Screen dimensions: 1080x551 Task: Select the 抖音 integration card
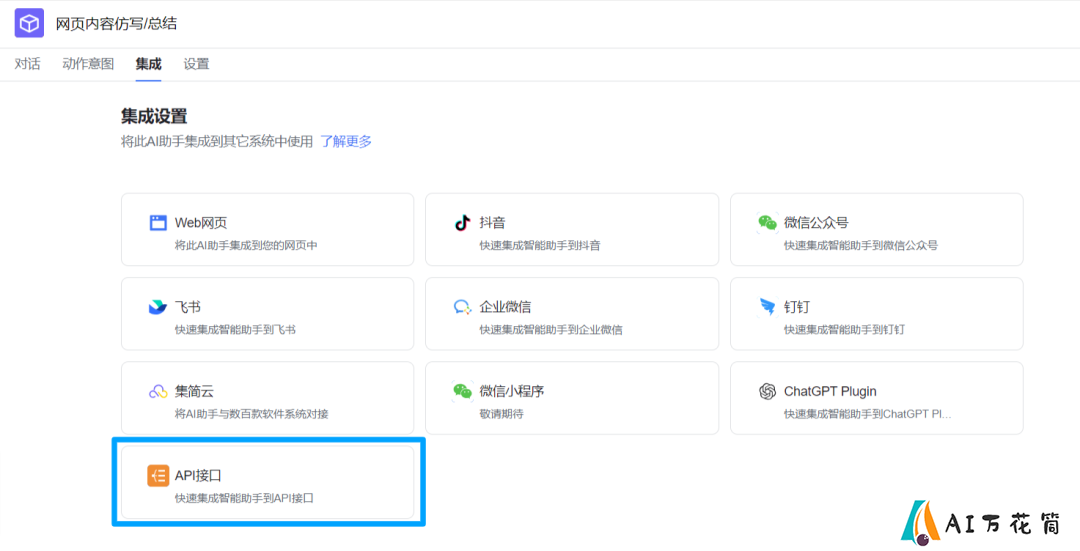pos(572,229)
